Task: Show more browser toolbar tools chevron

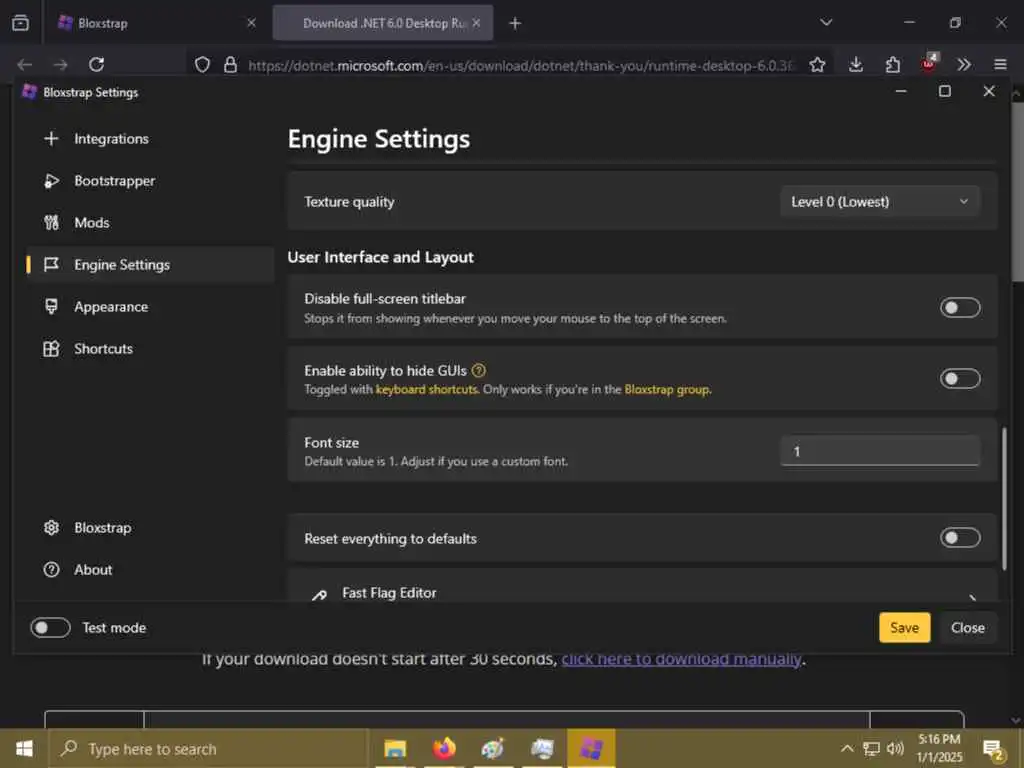Action: click(x=964, y=65)
